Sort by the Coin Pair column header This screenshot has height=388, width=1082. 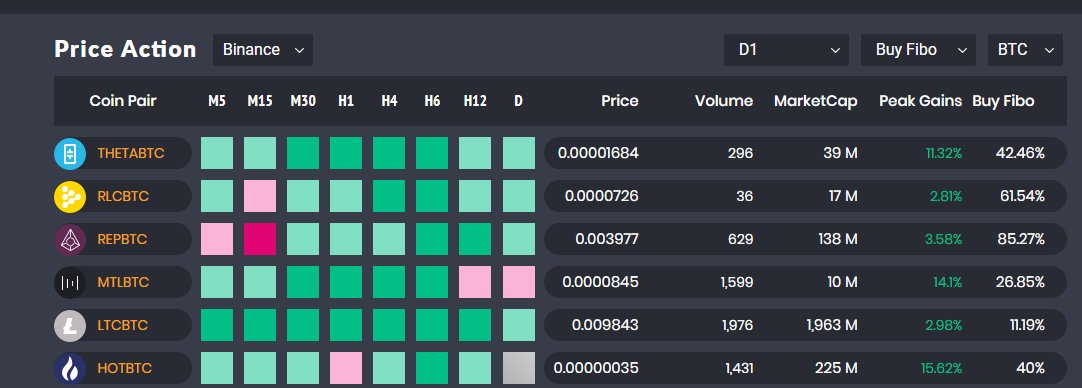coord(123,101)
